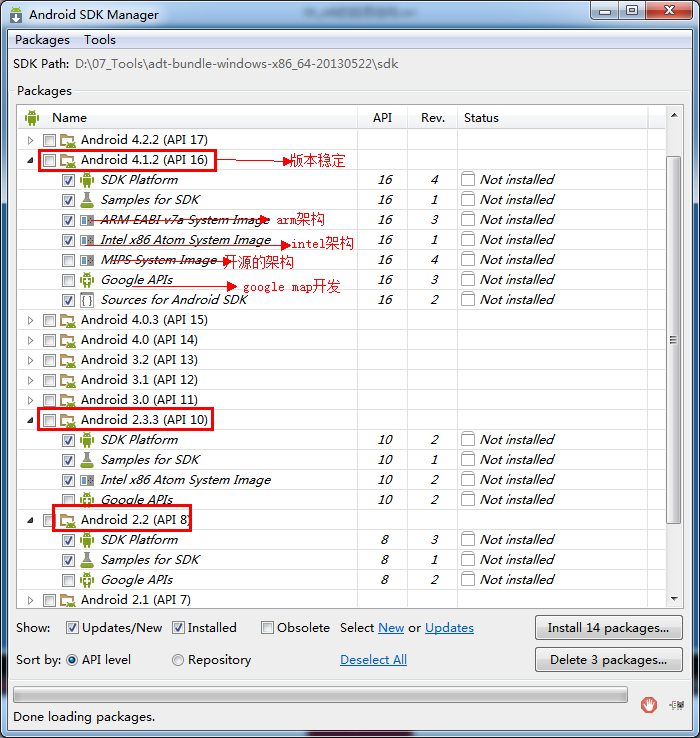700x738 pixels.
Task: Click Install 14 packages button
Action: coord(608,628)
